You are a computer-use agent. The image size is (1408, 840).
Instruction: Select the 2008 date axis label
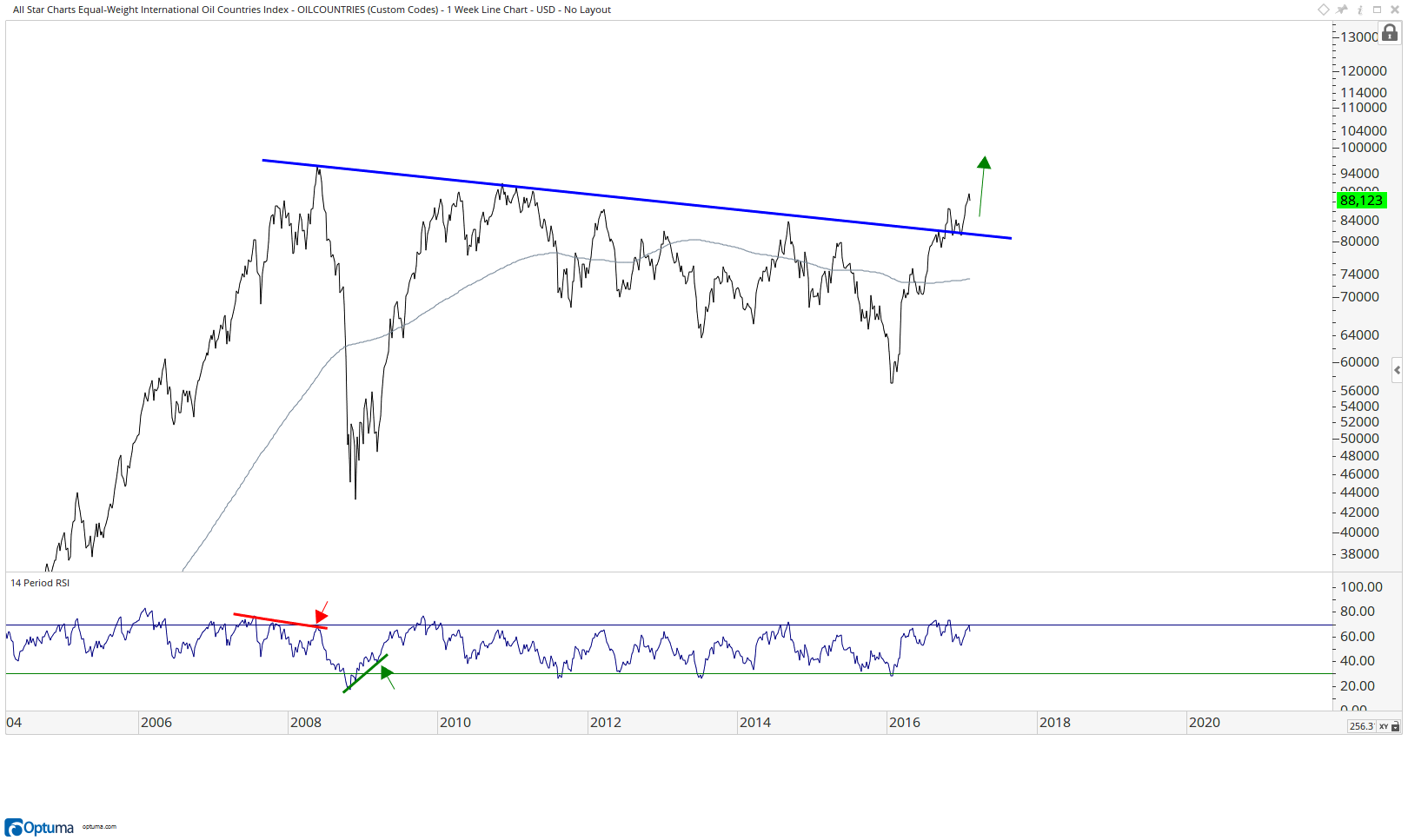pos(306,723)
